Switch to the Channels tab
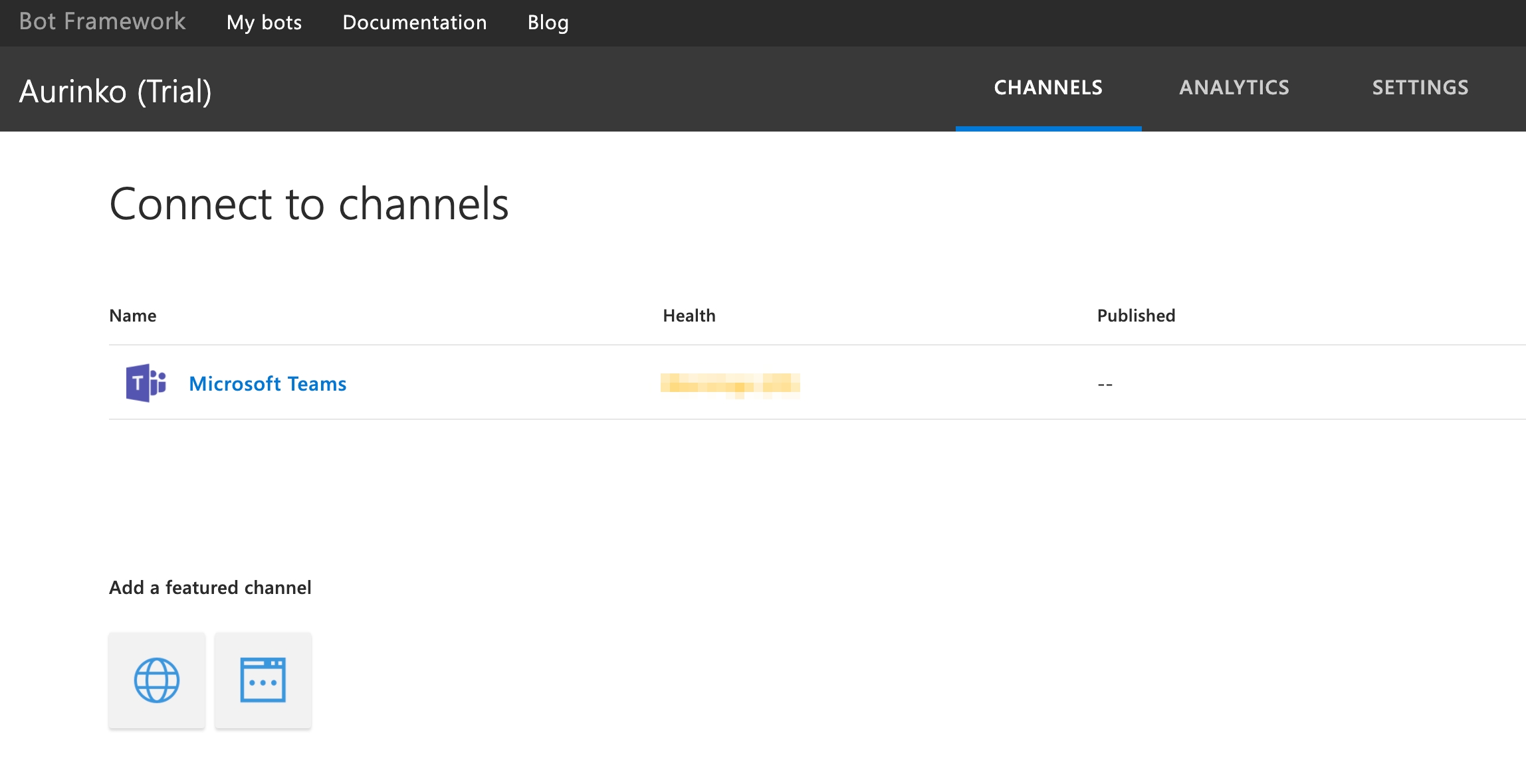Image resolution: width=1526 pixels, height=784 pixels. (1048, 88)
